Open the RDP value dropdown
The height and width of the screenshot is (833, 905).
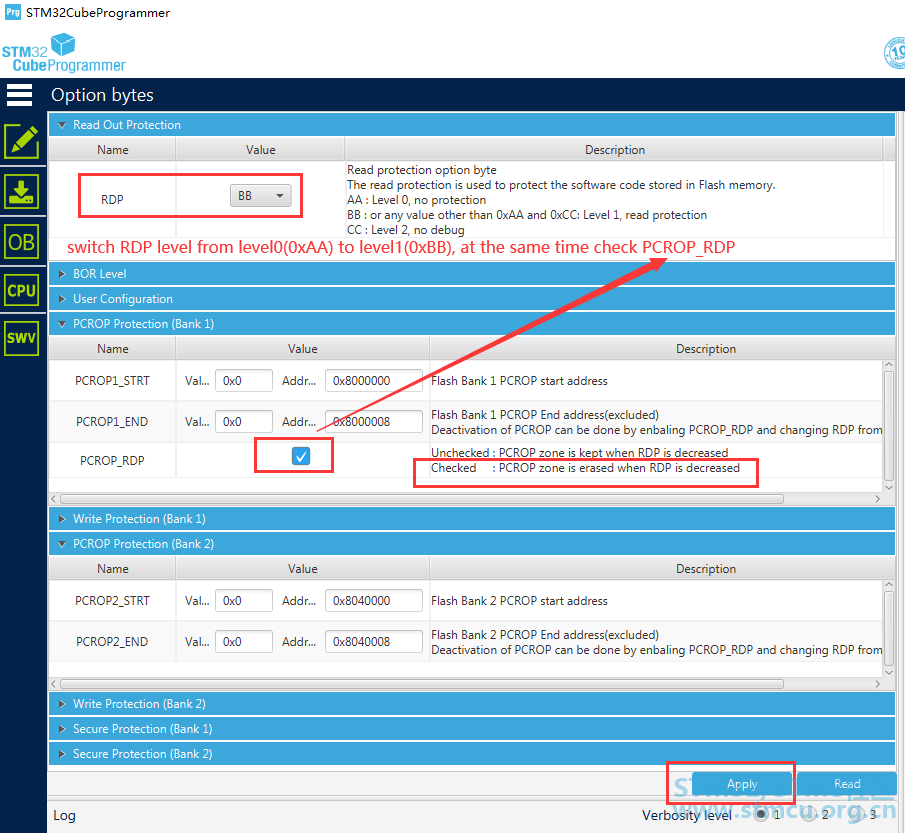pos(260,196)
